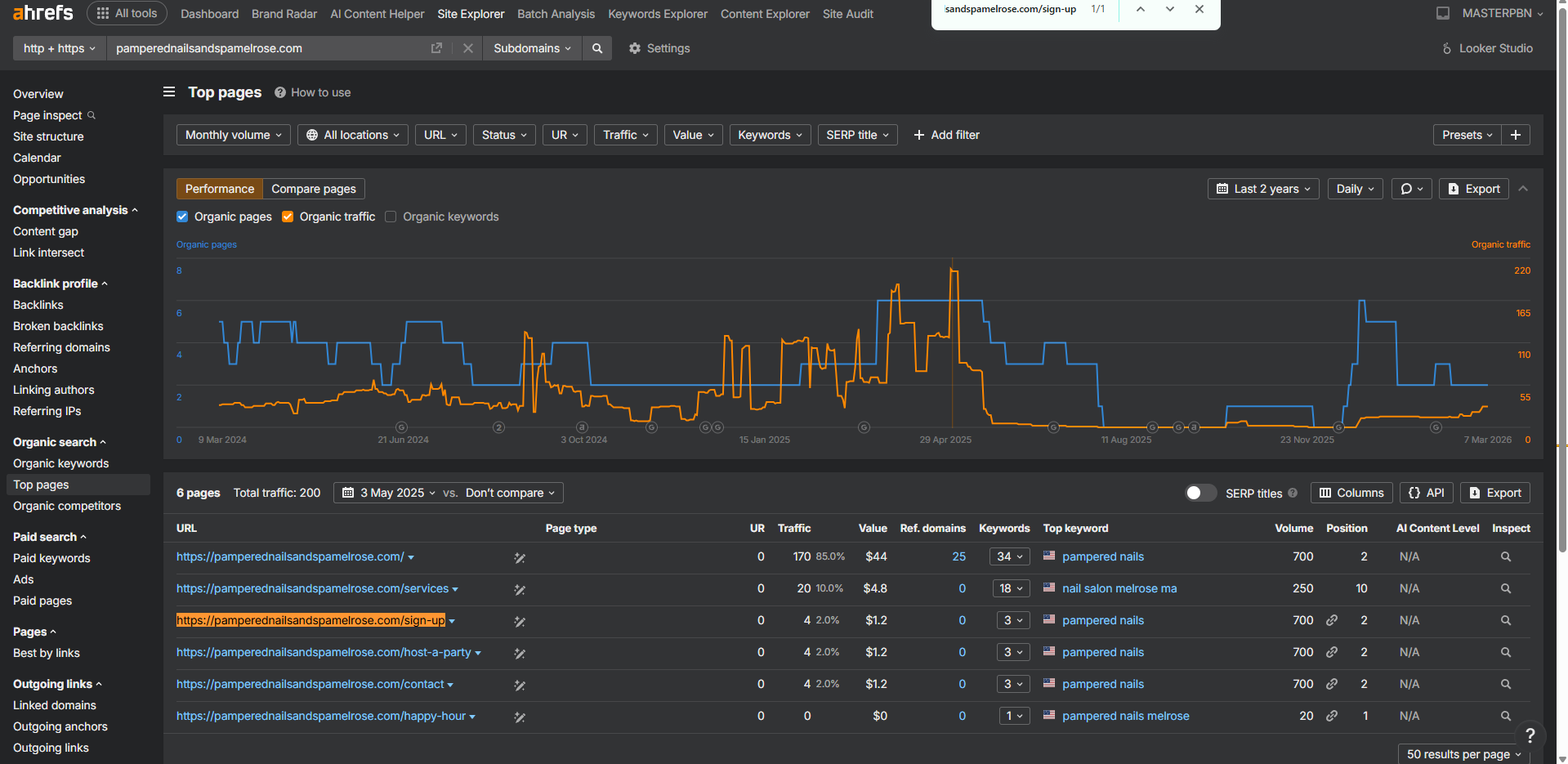Open the hamburger menu beside Top pages
Screen dimensions: 1568x764
click(x=169, y=92)
